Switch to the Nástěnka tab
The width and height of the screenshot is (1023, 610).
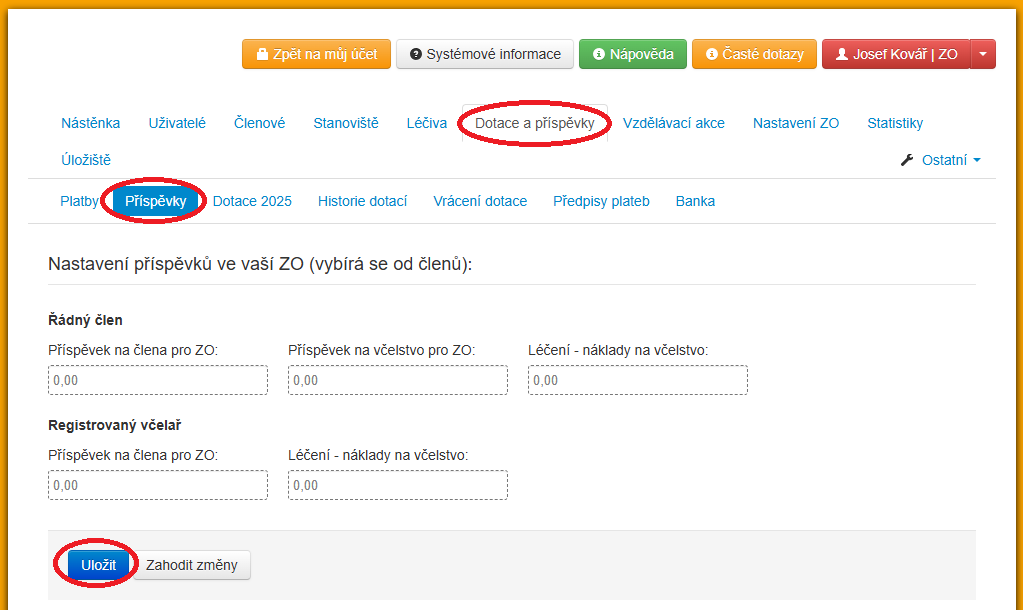click(x=90, y=123)
